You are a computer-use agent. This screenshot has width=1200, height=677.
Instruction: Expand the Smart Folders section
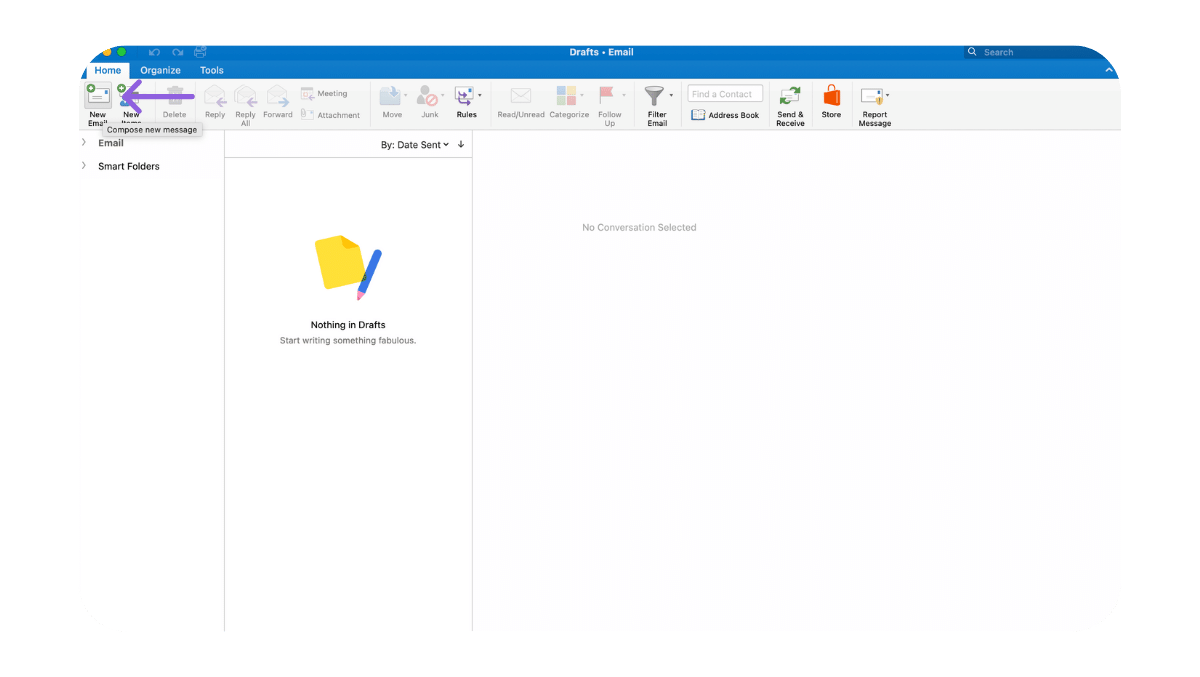coord(84,166)
